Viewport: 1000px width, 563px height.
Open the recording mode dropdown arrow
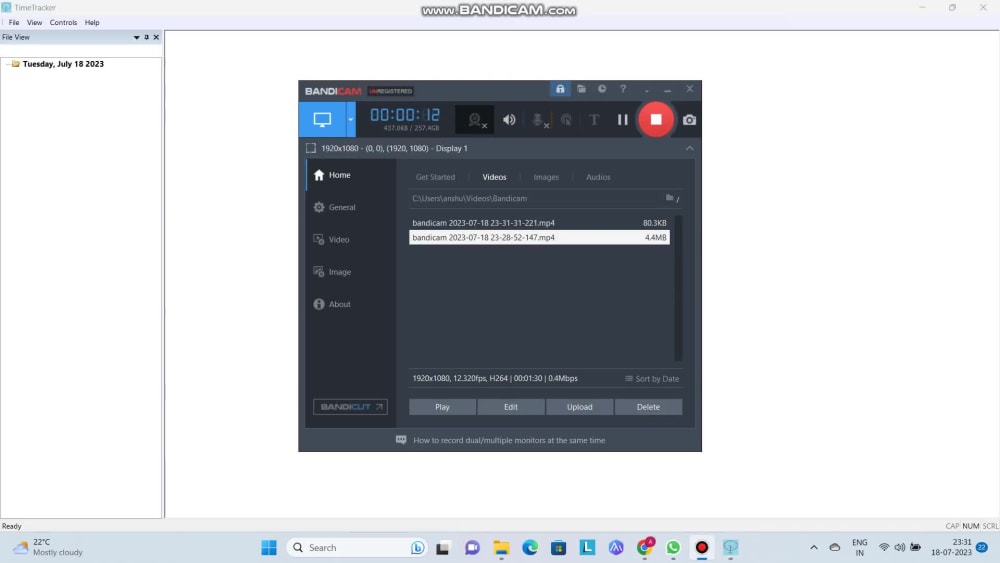[351, 119]
